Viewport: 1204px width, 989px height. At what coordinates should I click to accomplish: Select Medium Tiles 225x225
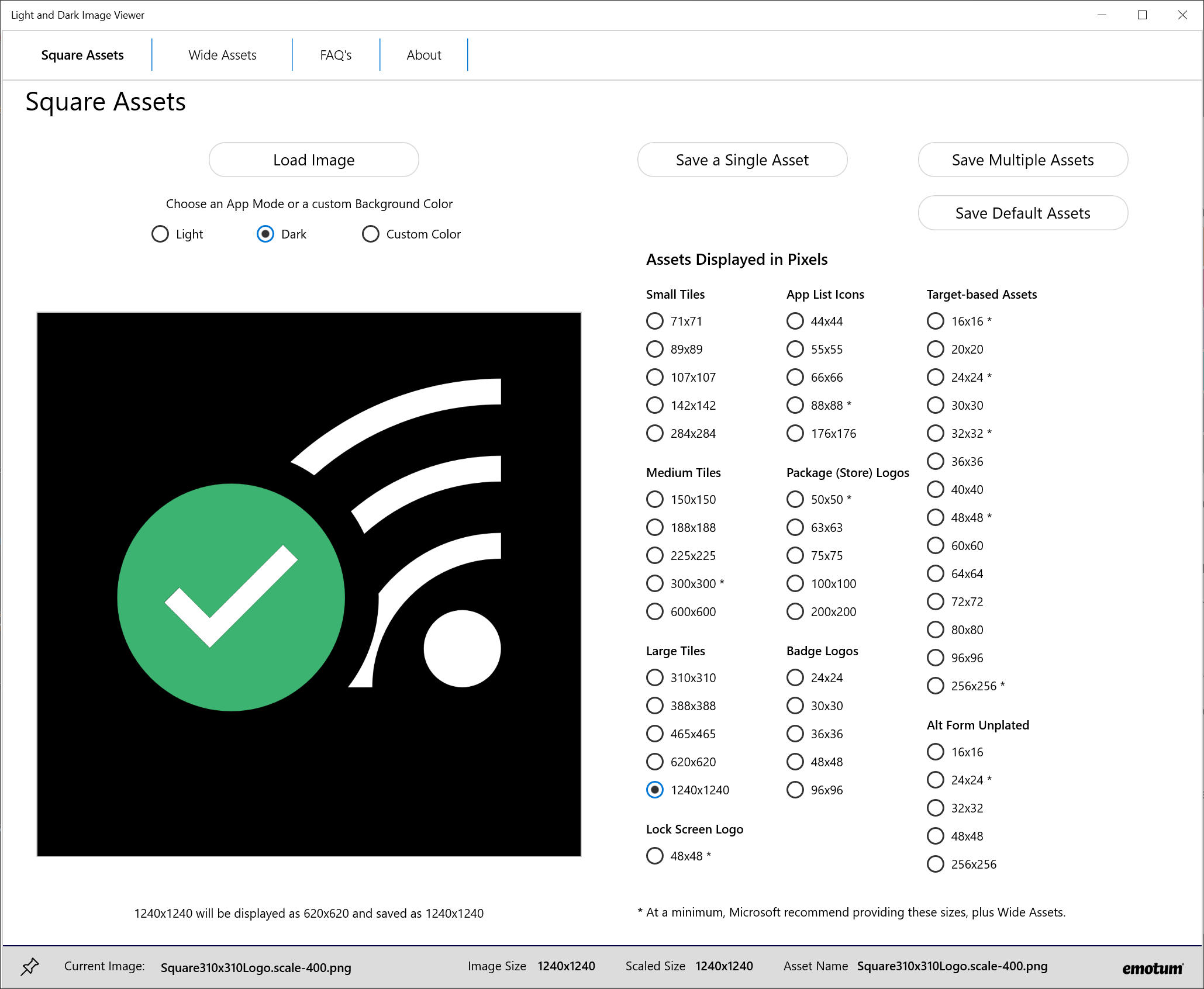pos(681,555)
